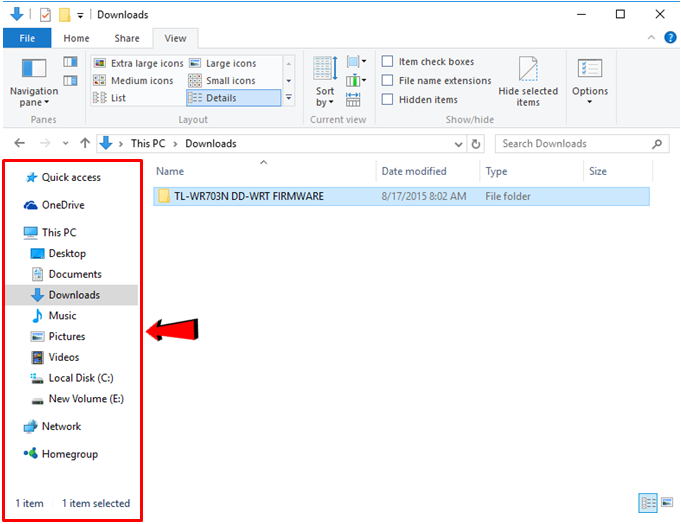Switch to details view status button
681x524 pixels.
click(648, 503)
